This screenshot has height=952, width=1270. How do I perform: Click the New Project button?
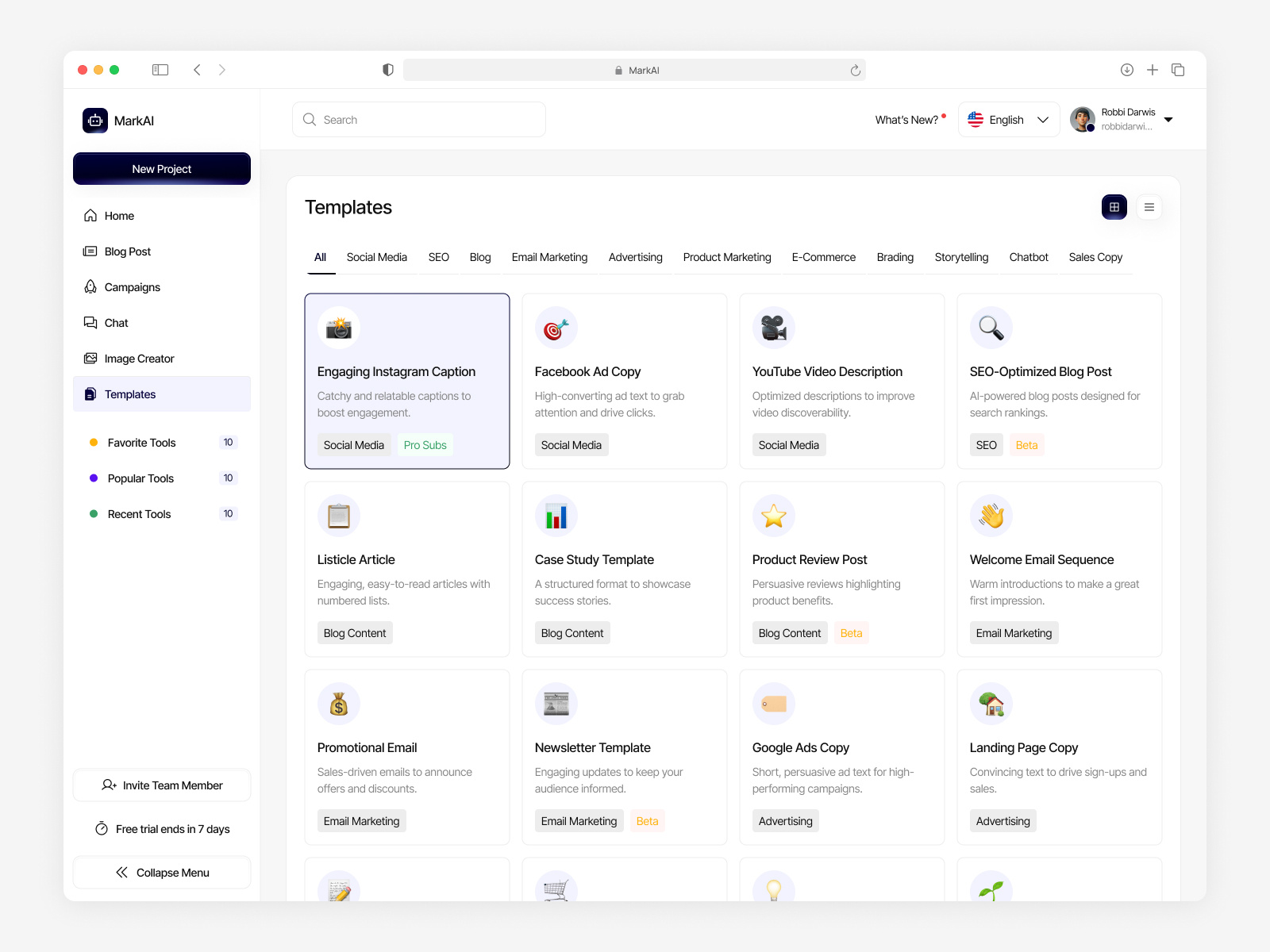(161, 168)
